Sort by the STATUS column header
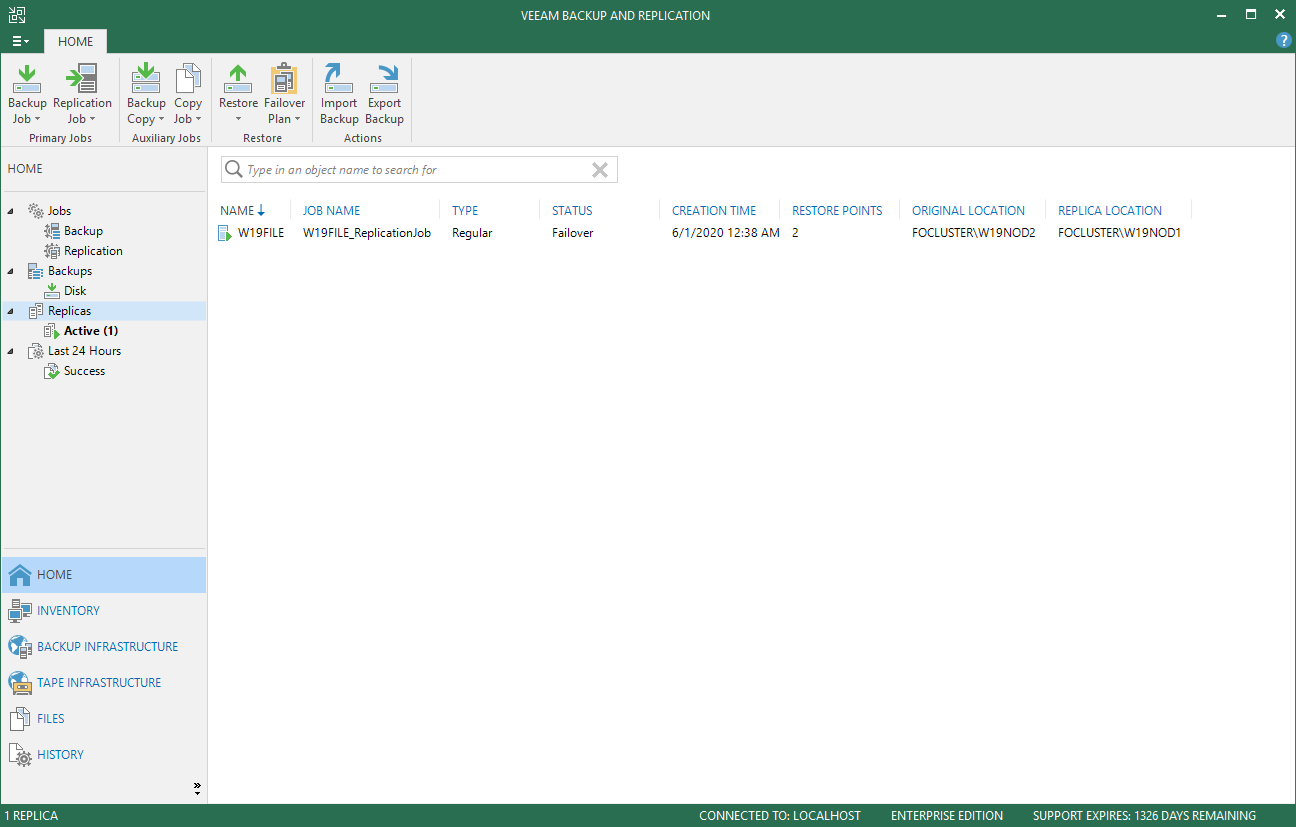The image size is (1296, 827). tap(572, 211)
